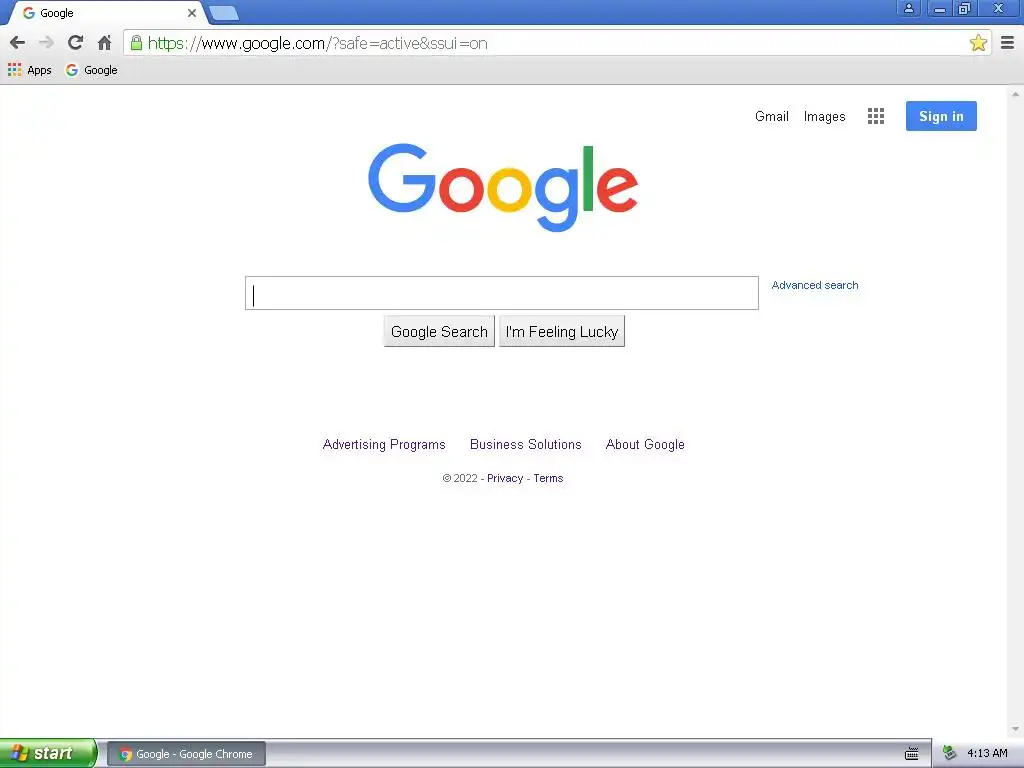This screenshot has width=1024, height=768.
Task: Click I'm Feeling Lucky button
Action: tap(562, 331)
